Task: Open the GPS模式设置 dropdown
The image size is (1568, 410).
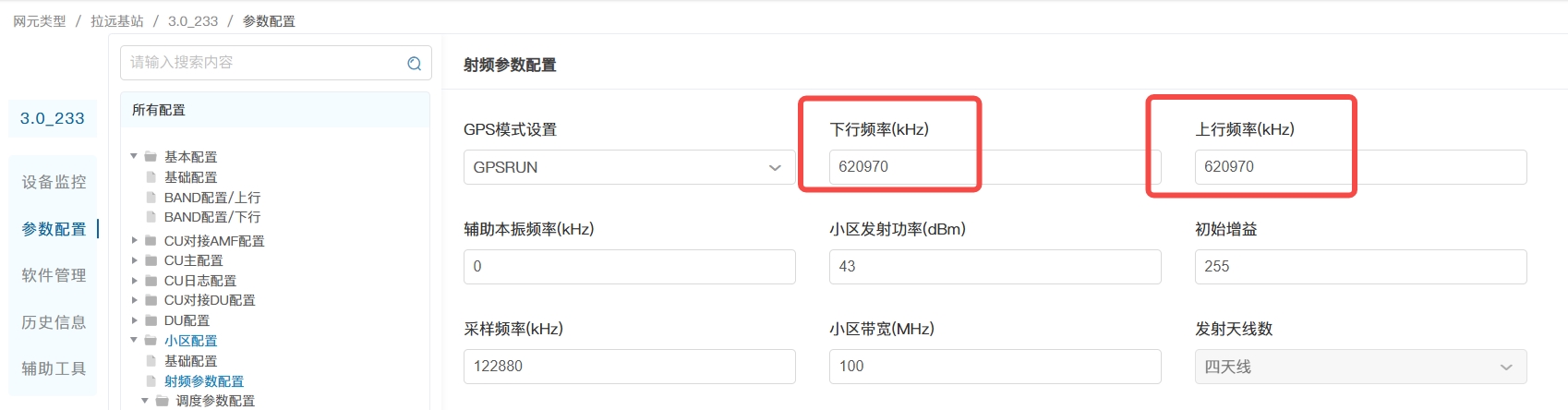Action: pos(629,167)
